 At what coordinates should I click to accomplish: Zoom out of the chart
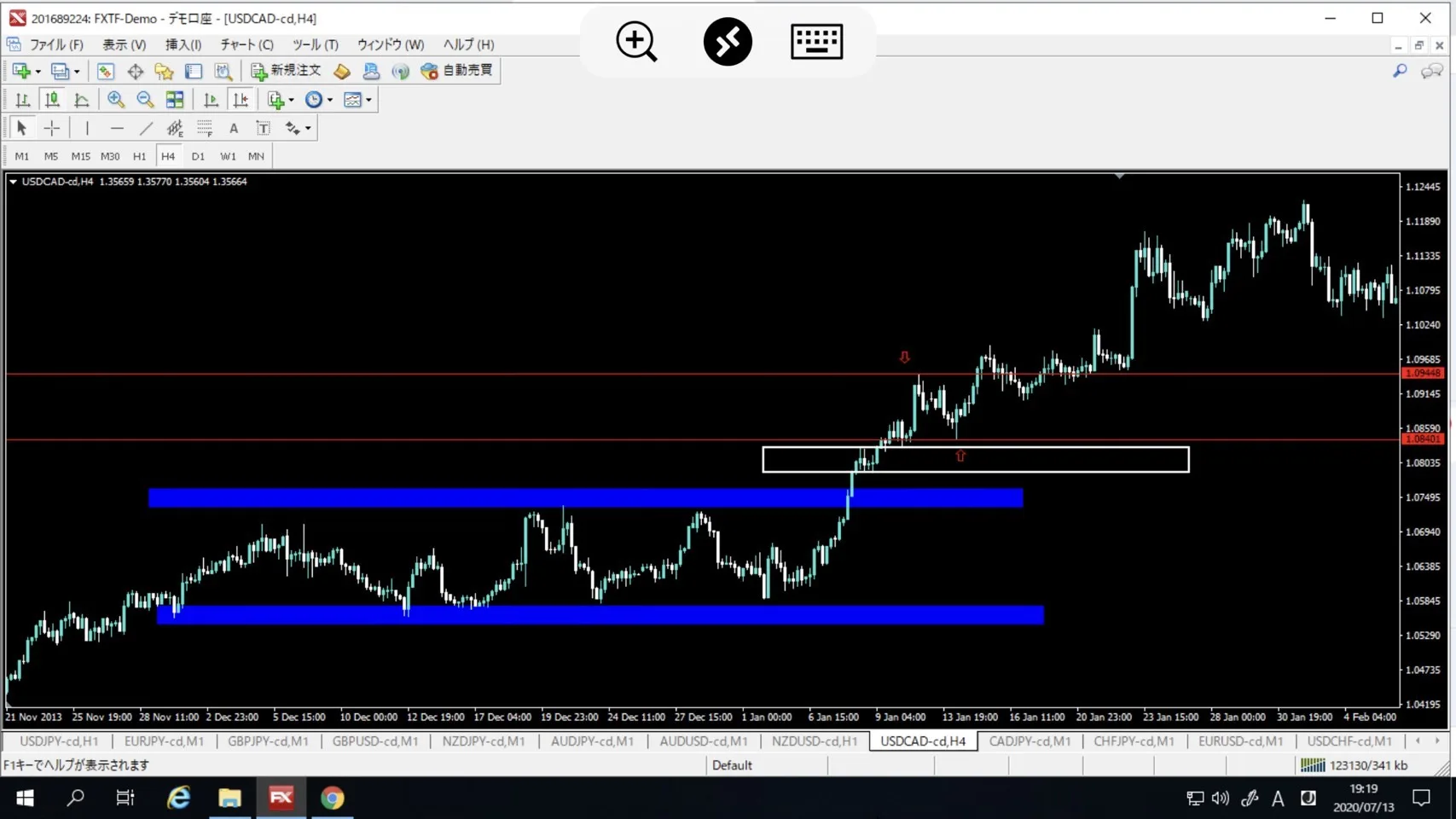145,100
